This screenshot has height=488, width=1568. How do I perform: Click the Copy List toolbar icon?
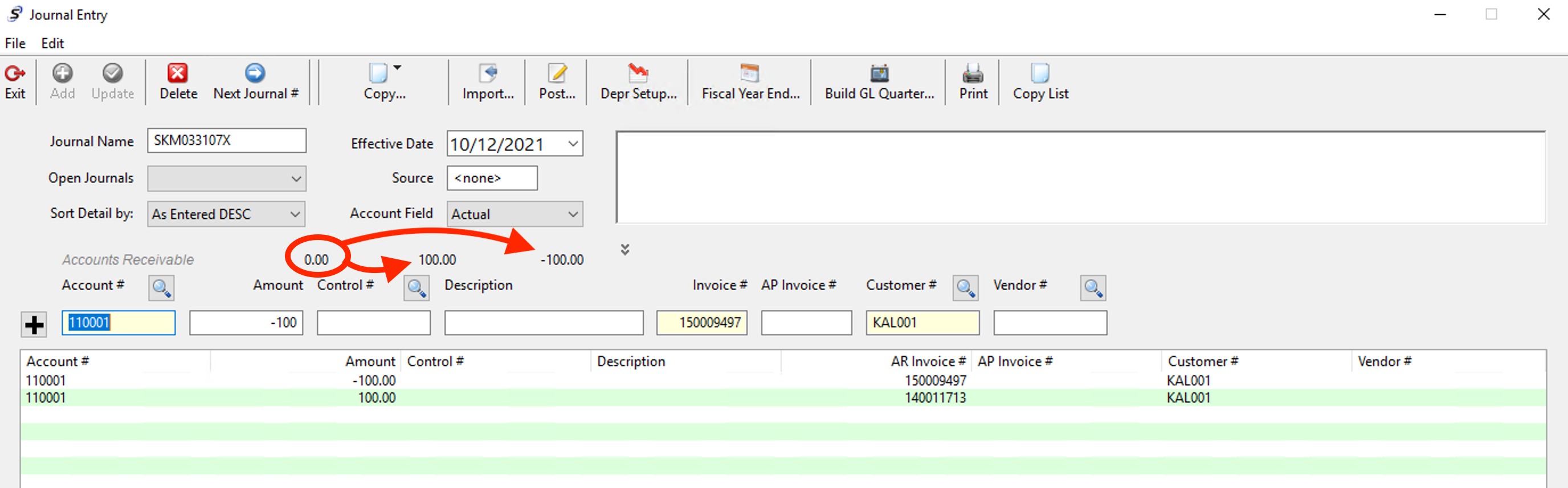1040,73
